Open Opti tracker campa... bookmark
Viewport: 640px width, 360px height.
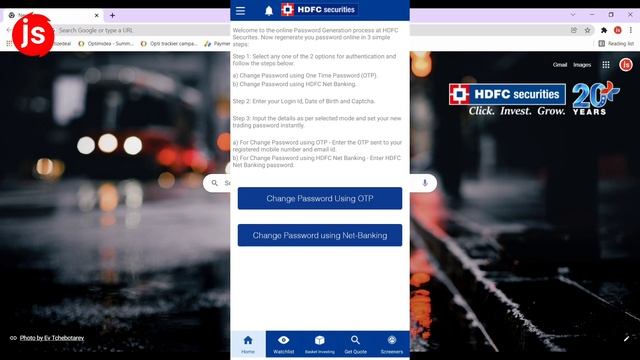[x=169, y=43]
